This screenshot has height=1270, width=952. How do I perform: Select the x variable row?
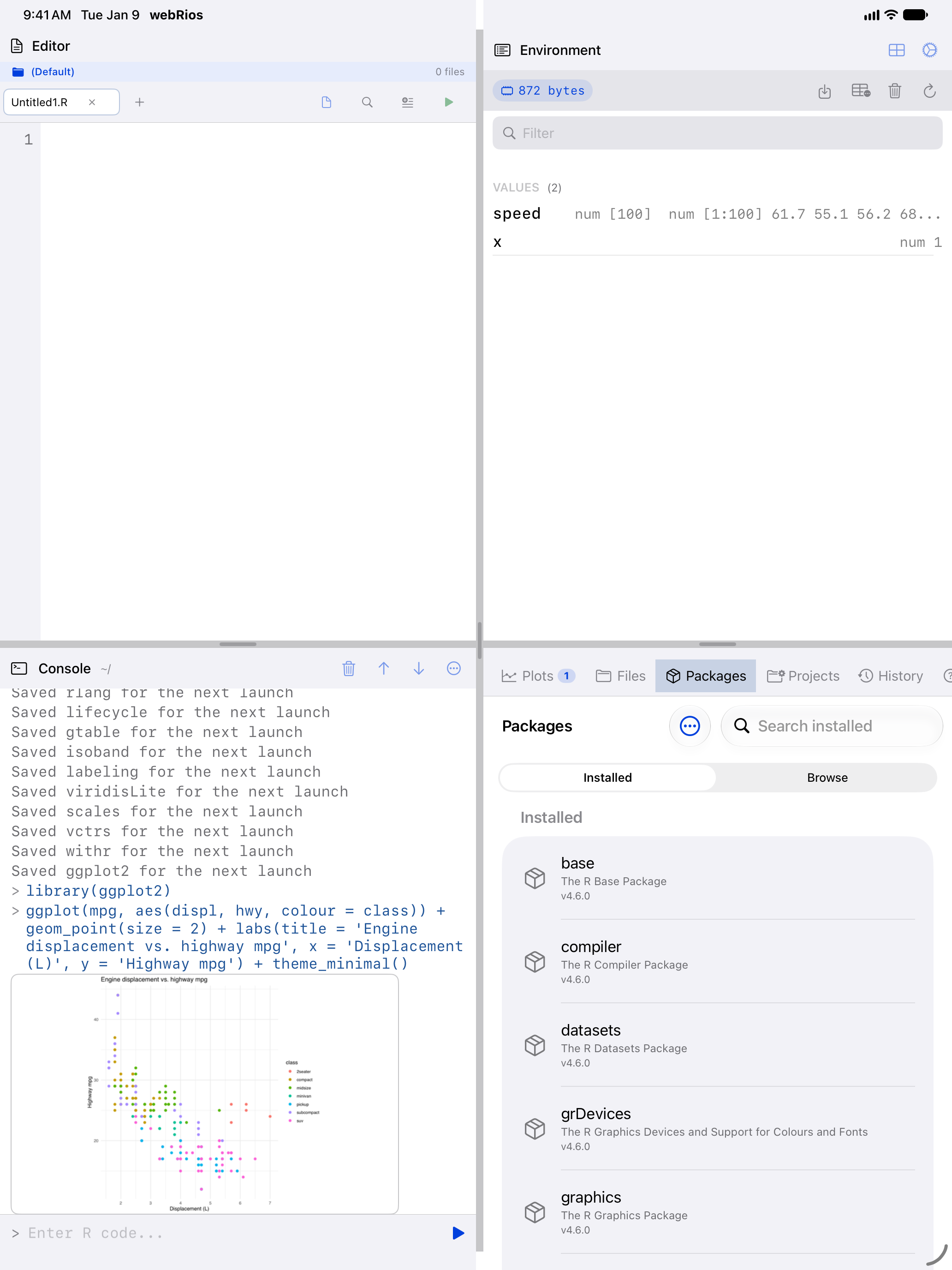click(717, 242)
